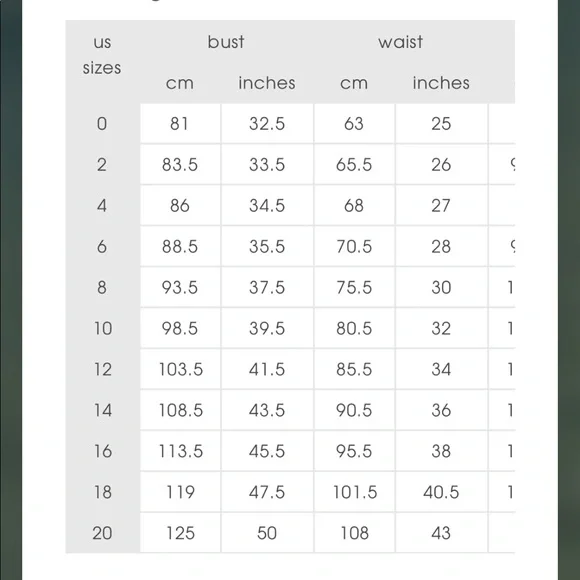Screen dimensions: 580x580
Task: Click the size 20 row label
Action: [102, 533]
